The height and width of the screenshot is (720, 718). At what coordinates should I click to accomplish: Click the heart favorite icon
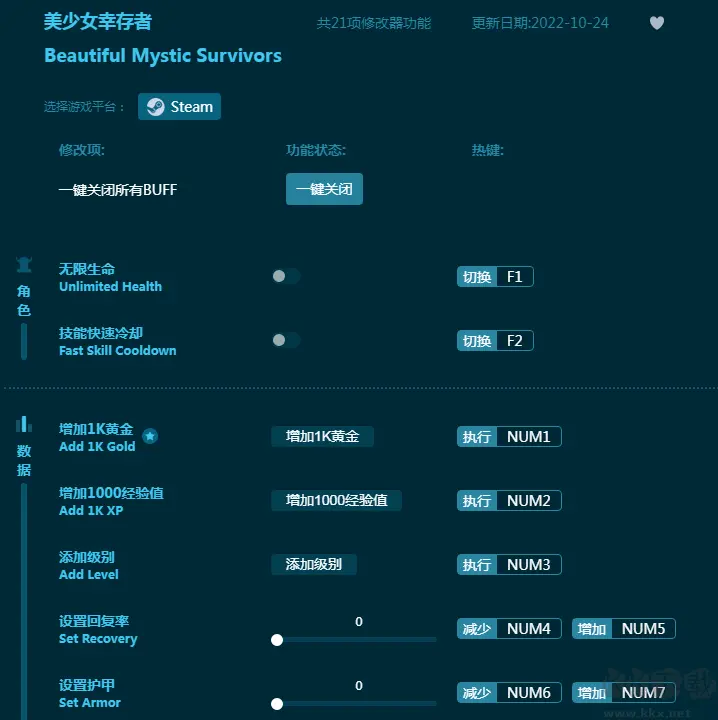(657, 23)
